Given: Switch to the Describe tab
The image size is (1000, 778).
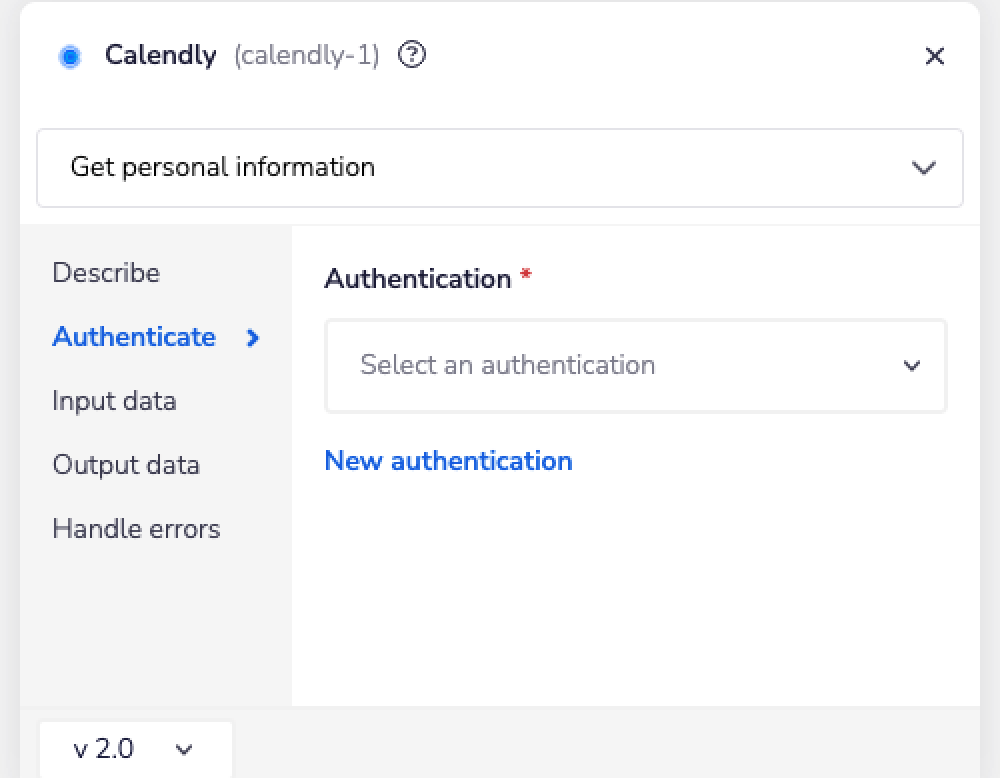Looking at the screenshot, I should (x=105, y=273).
